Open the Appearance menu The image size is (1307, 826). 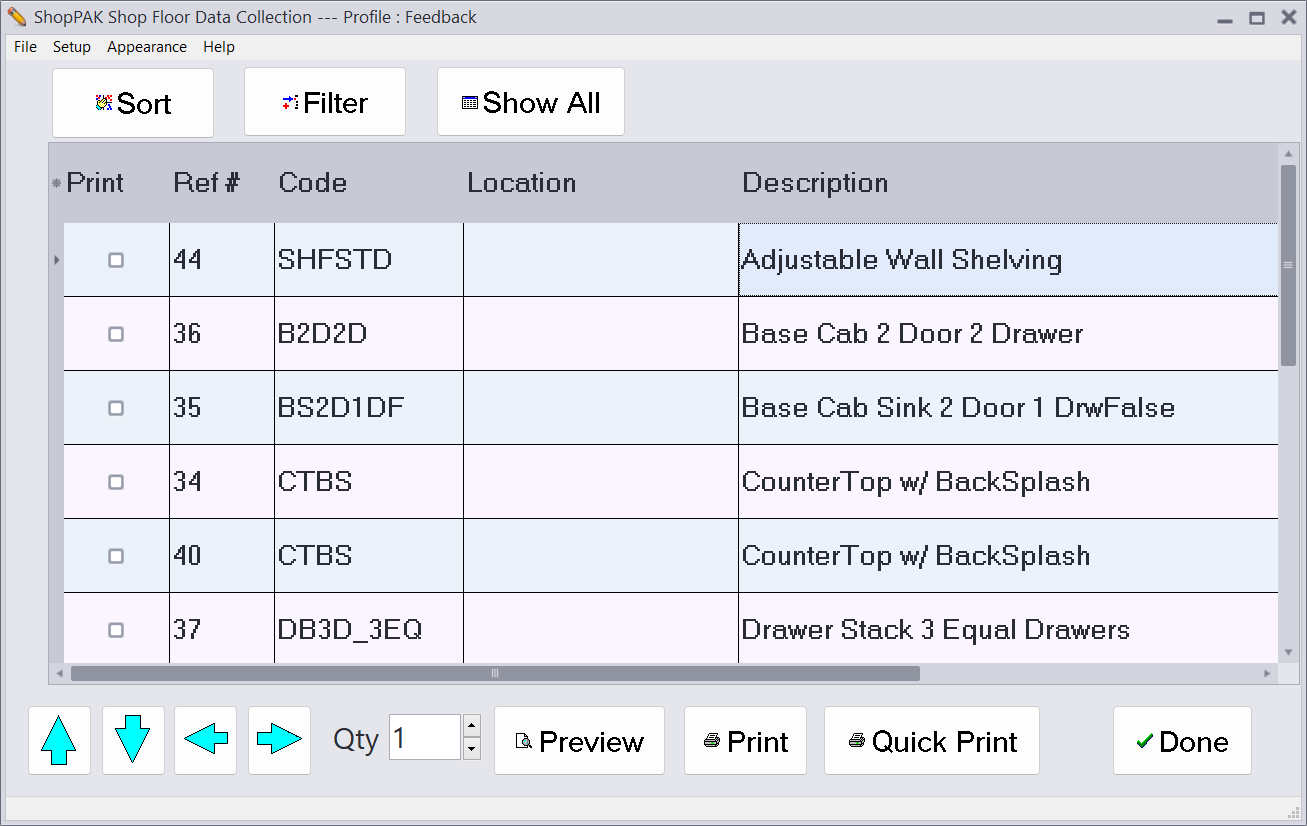tap(147, 47)
